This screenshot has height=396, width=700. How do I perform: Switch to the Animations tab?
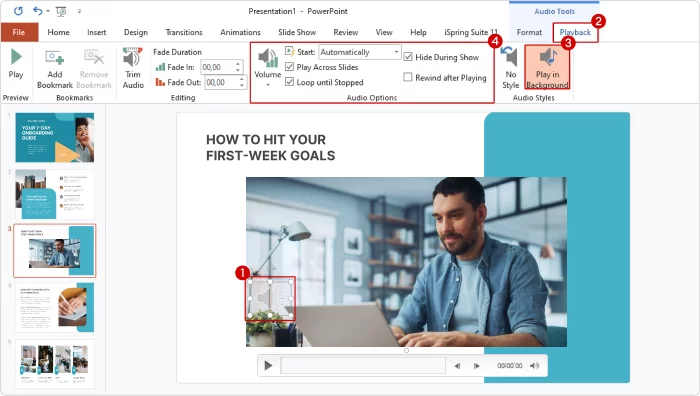coord(240,32)
